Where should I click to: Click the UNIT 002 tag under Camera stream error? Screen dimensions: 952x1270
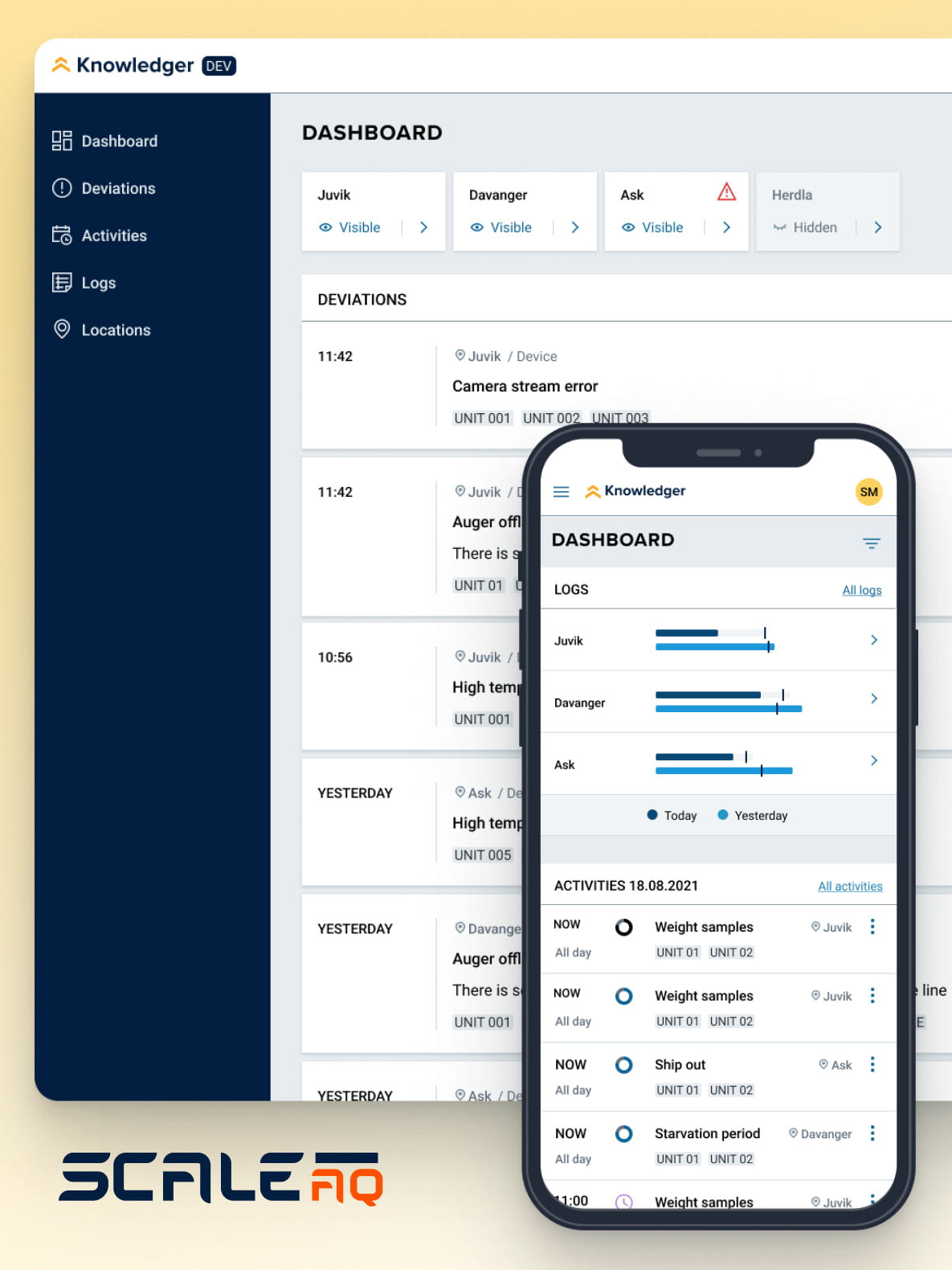[551, 418]
